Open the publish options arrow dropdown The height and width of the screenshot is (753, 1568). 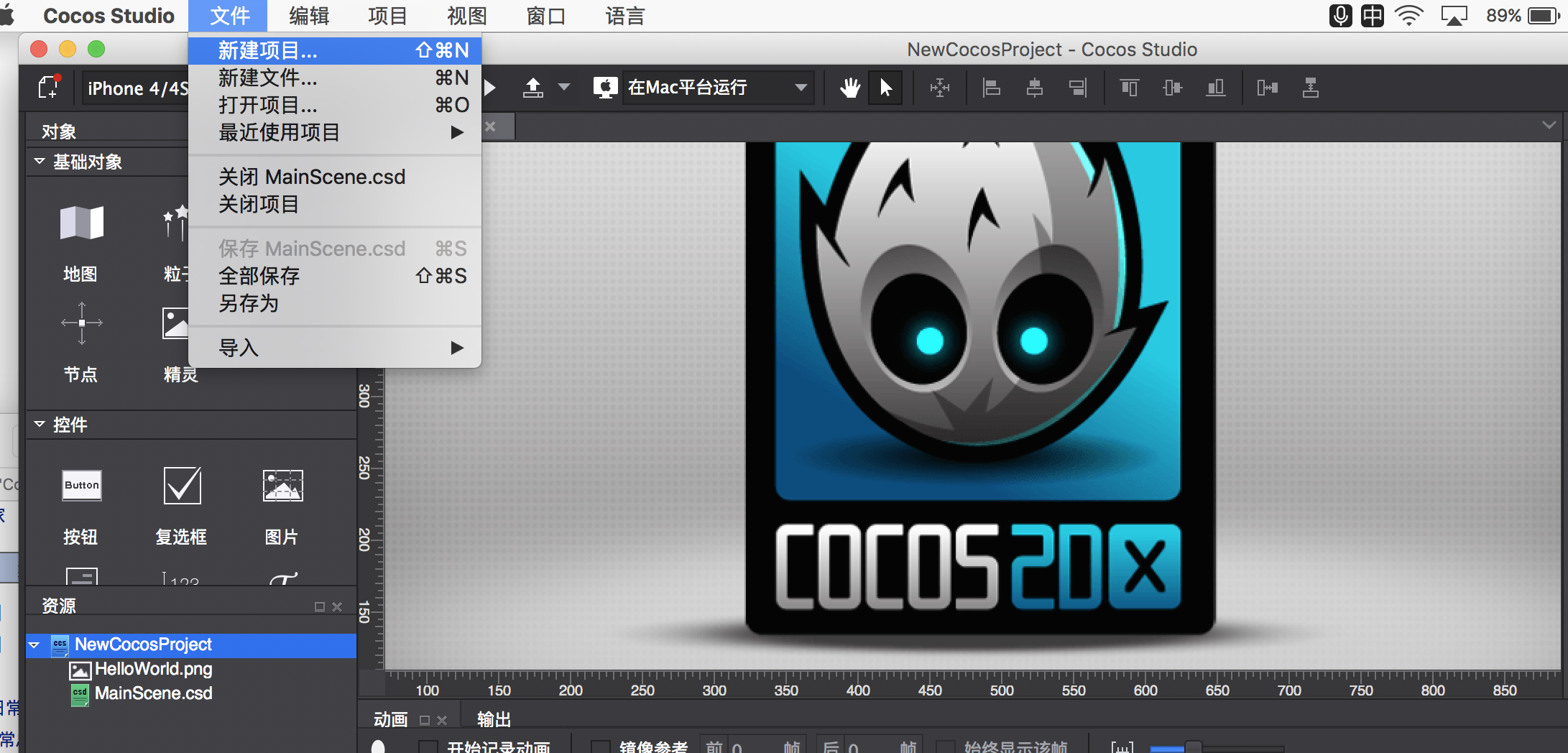[564, 88]
